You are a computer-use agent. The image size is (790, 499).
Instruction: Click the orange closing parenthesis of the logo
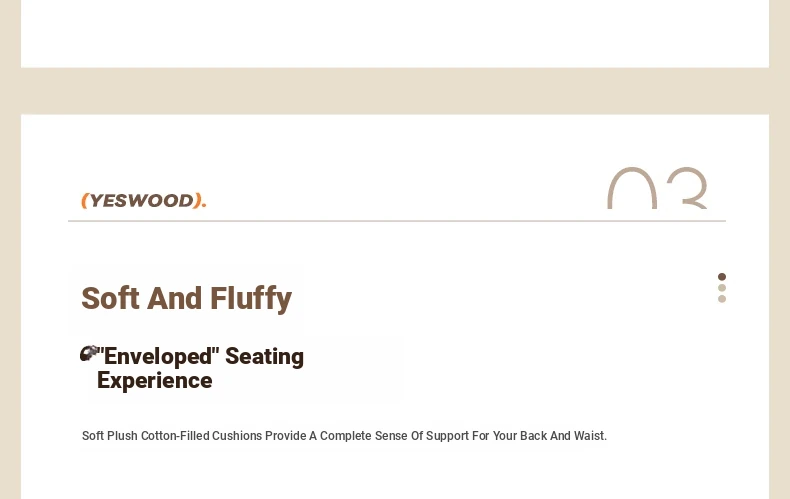point(198,201)
